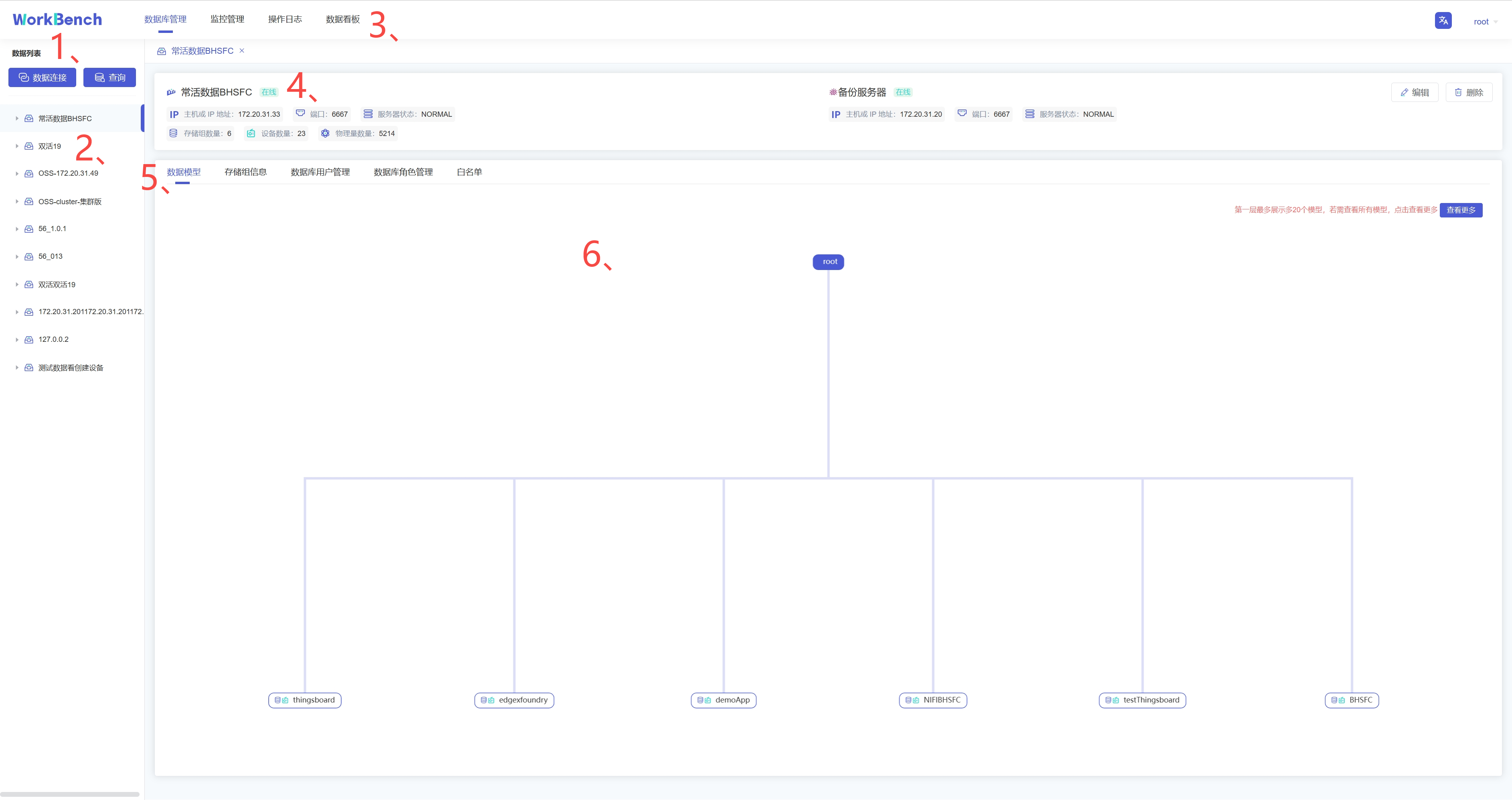The width and height of the screenshot is (1512, 800).
Task: Select the demoApp model node
Action: tap(723, 700)
